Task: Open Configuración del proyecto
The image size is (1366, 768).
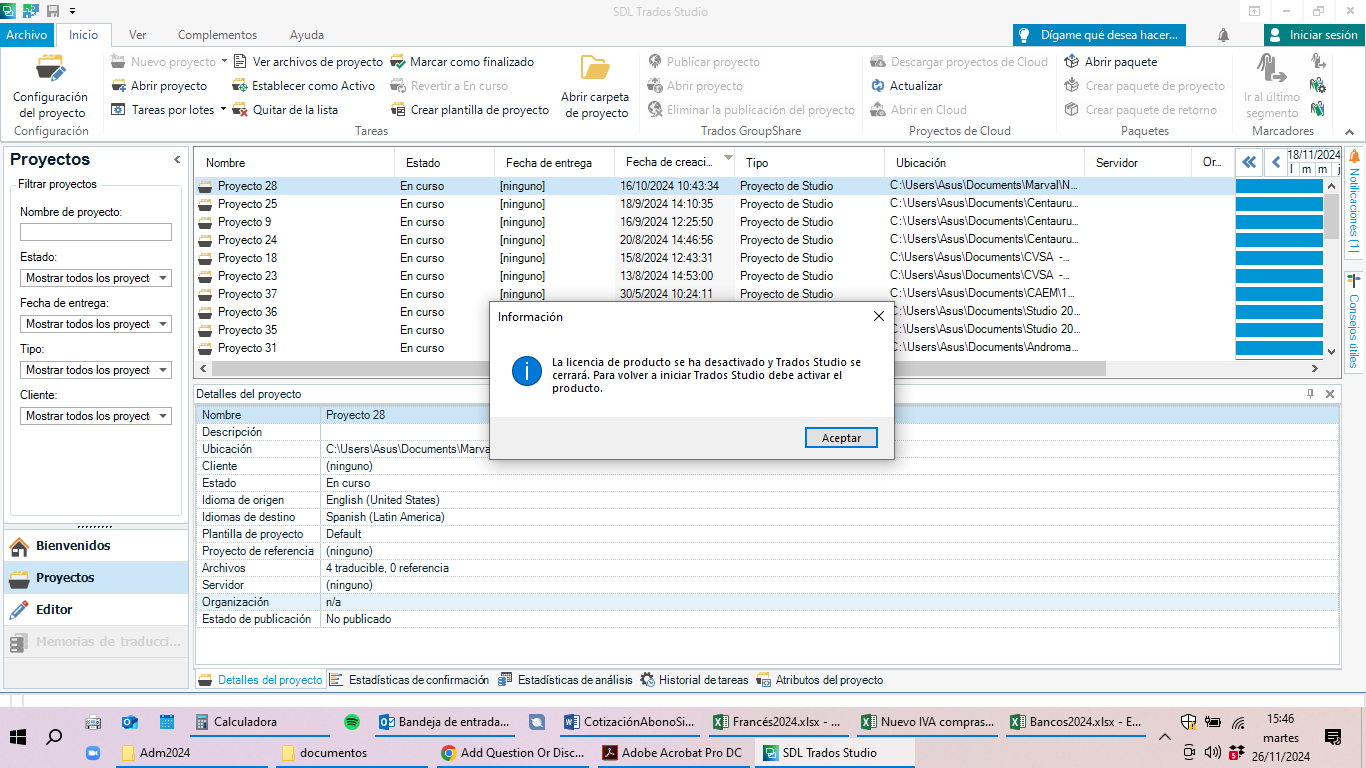Action: (50, 86)
